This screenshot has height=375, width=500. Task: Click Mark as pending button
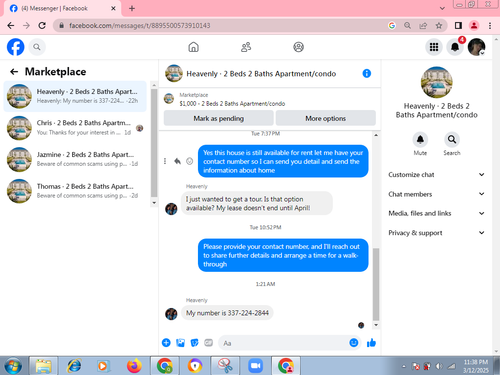point(219,118)
